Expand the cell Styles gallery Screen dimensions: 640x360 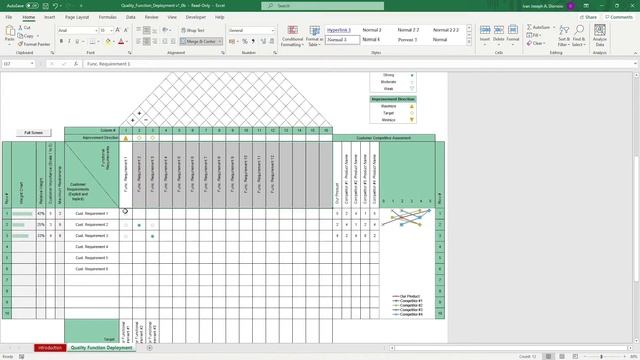(469, 42)
